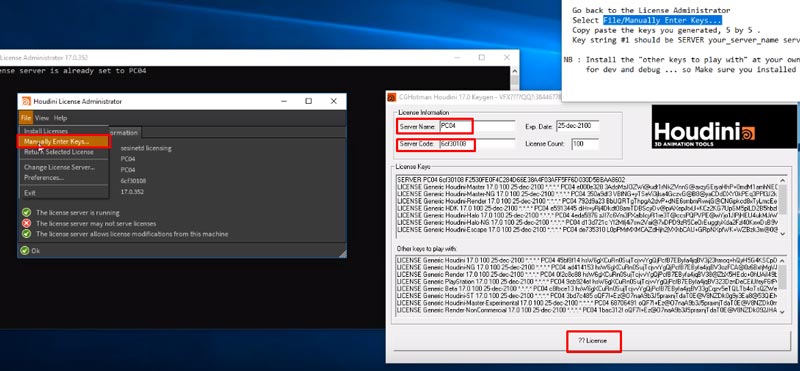This screenshot has width=800, height=371.
Task: Click the Generic PlayStation key line
Action: pos(587,281)
